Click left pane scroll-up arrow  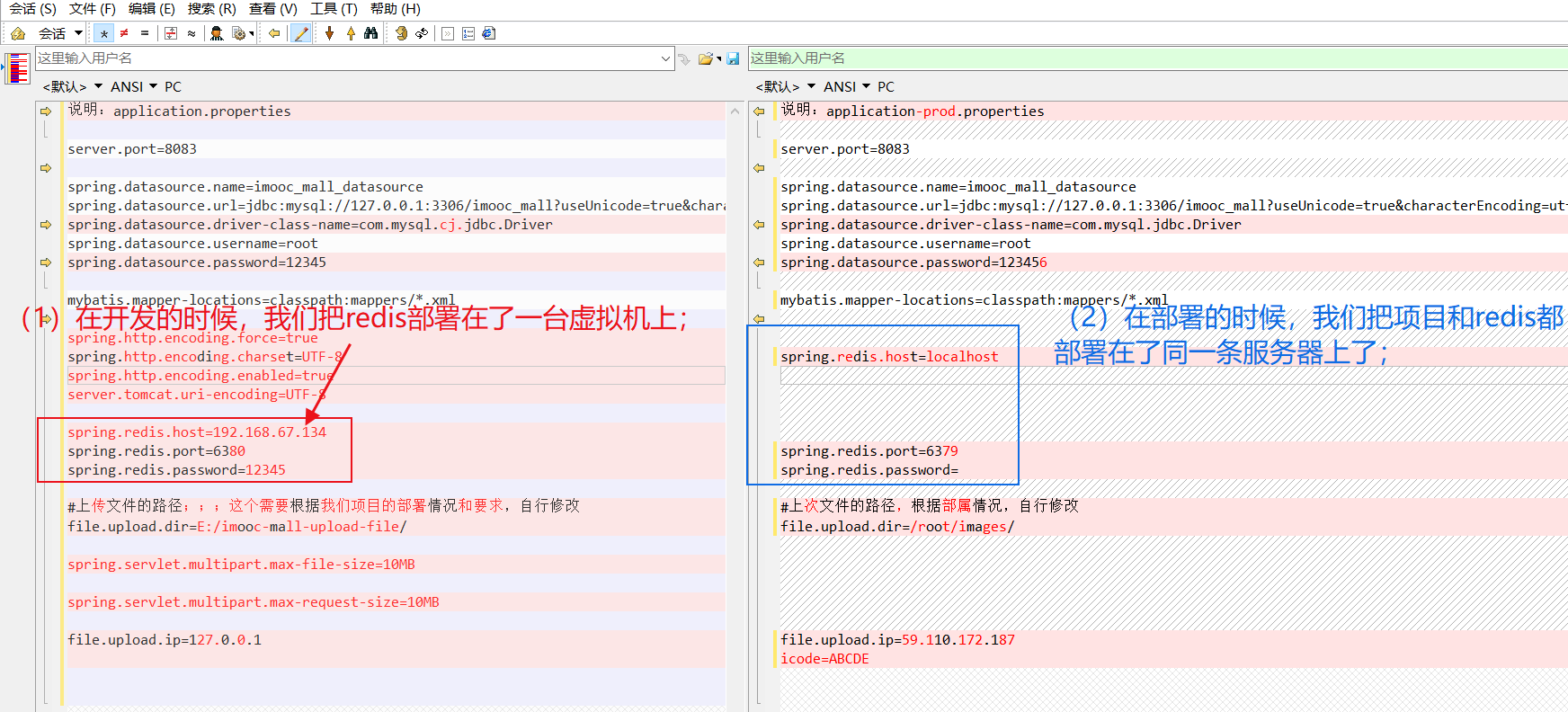(735, 111)
